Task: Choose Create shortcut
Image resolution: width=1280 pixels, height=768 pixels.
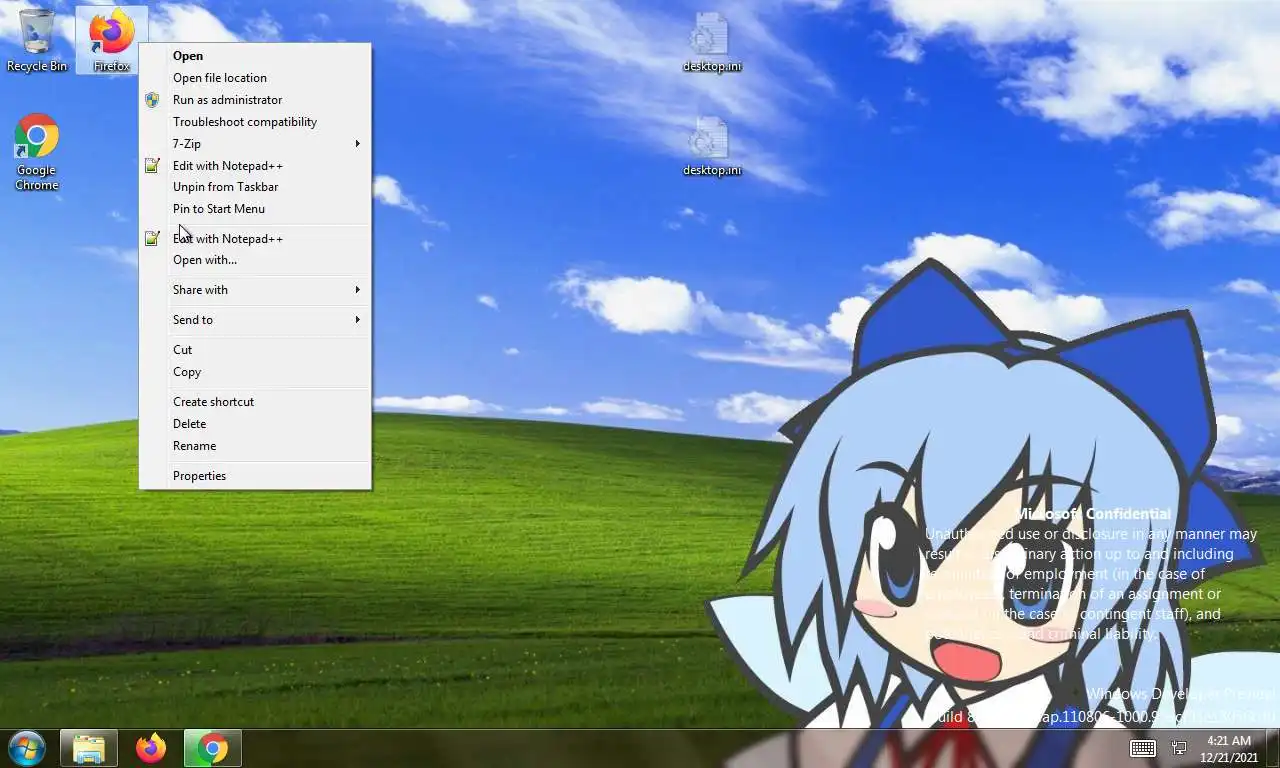Action: tap(255, 402)
